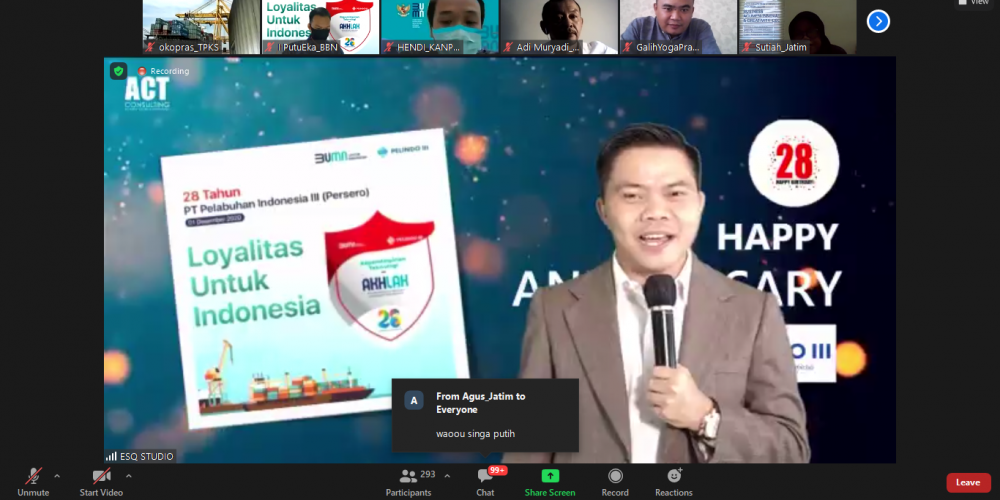Open the Reactions menu
The width and height of the screenshot is (1000, 500).
point(673,478)
